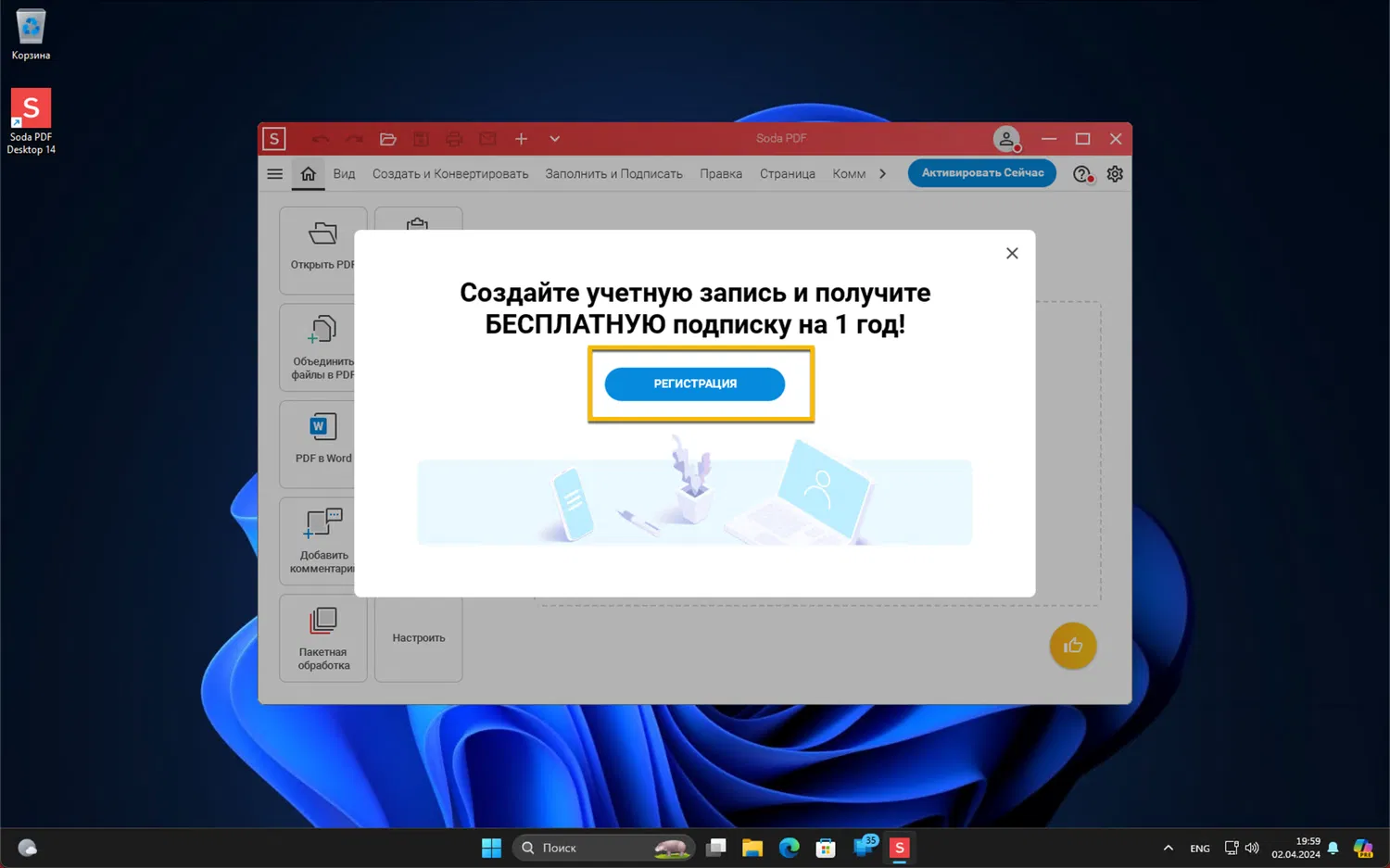Switch to the Создать и Конвертировать tab
Viewport: 1390px width, 868px height.
click(450, 173)
